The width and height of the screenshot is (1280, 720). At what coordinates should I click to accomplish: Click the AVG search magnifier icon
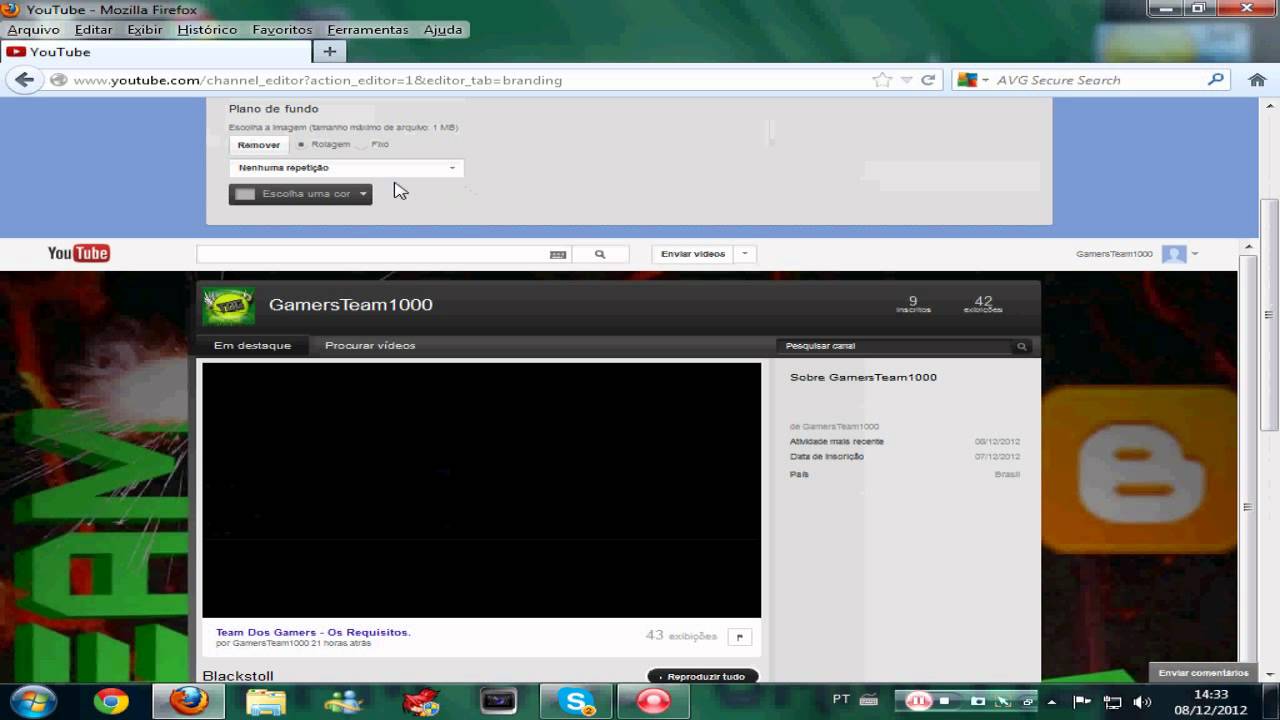[1216, 80]
